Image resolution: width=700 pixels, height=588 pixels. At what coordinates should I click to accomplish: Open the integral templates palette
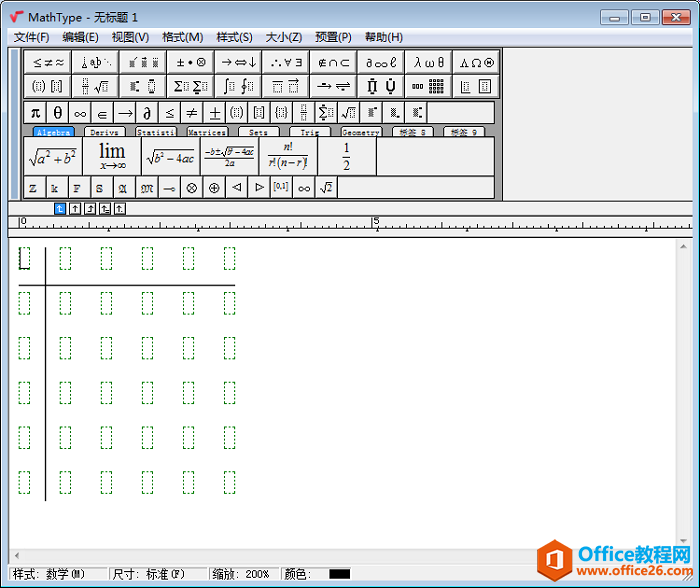(239, 86)
